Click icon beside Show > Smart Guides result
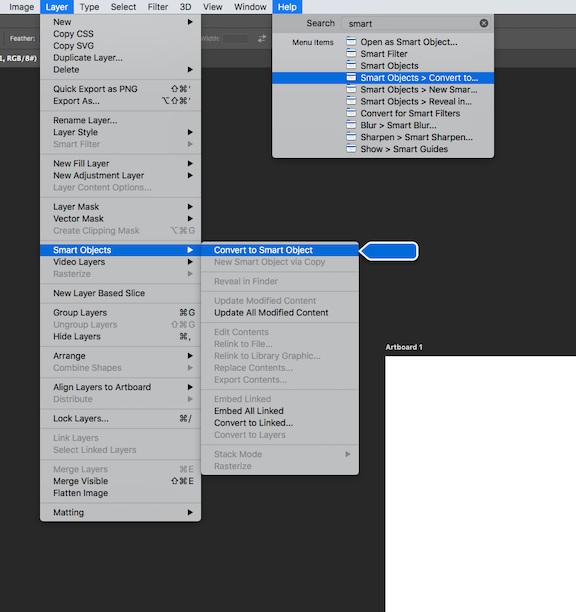The height and width of the screenshot is (612, 576). coord(351,149)
